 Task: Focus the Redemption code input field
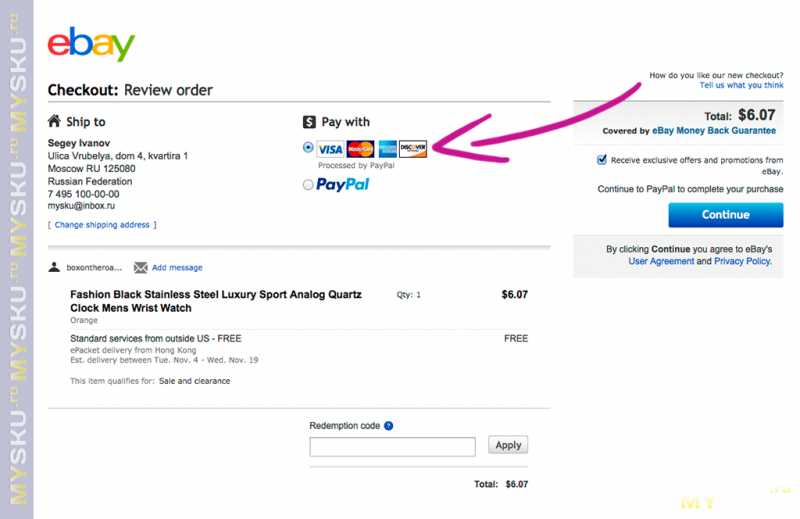[392, 447]
